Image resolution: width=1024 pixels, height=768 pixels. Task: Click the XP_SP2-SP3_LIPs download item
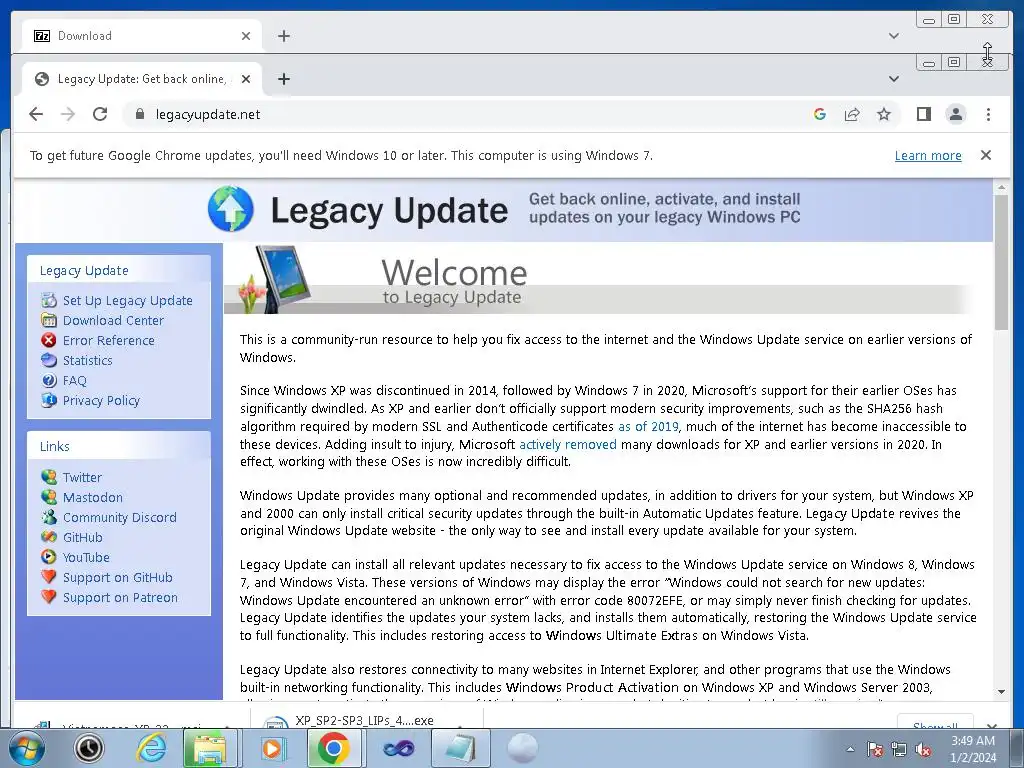coord(366,721)
